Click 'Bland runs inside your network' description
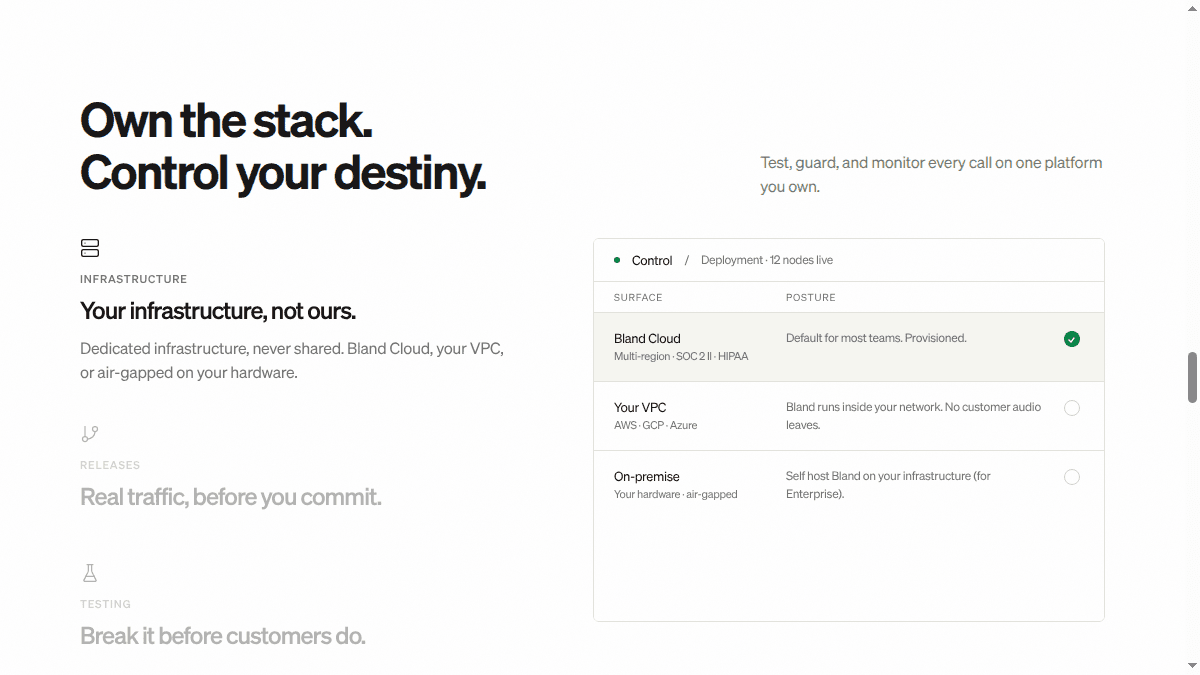 (x=913, y=416)
